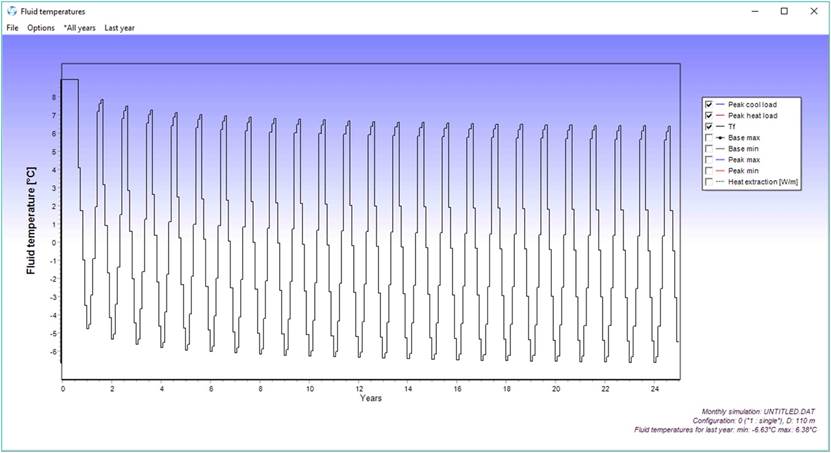Click the Peak heat load red line swatch
Screen dimensions: 831x453
pos(720,115)
